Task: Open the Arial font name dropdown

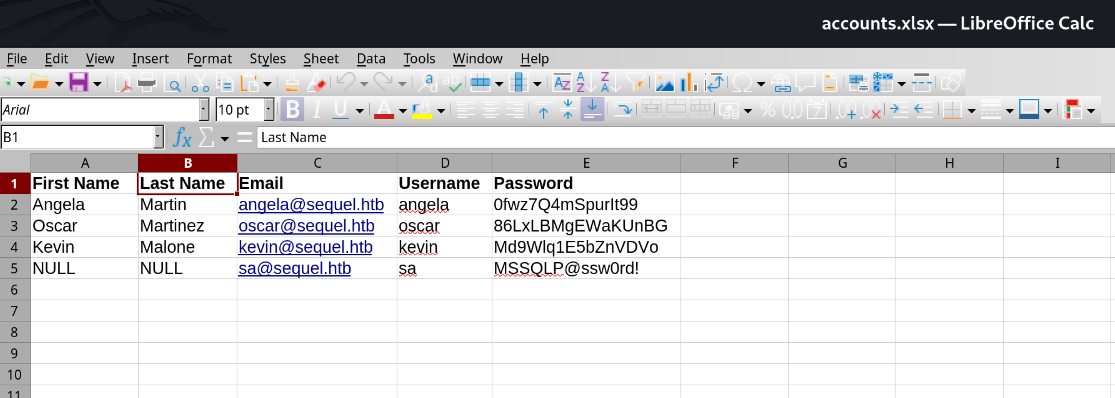Action: click(x=204, y=109)
